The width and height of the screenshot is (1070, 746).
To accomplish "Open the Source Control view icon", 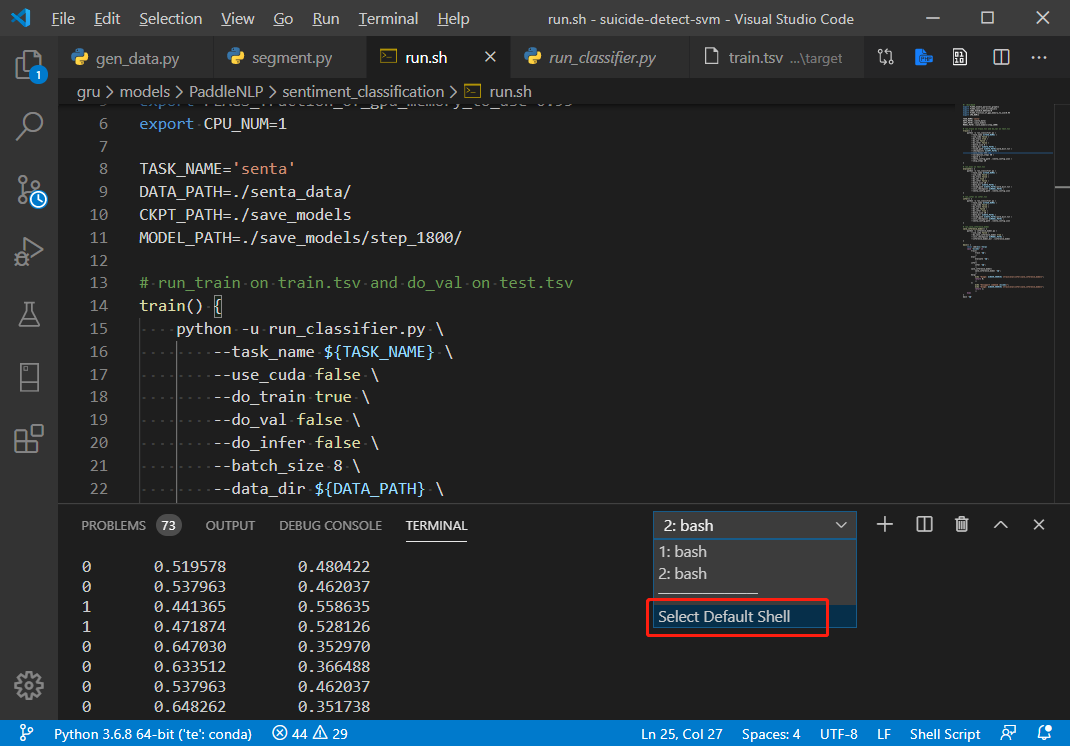I will [29, 190].
